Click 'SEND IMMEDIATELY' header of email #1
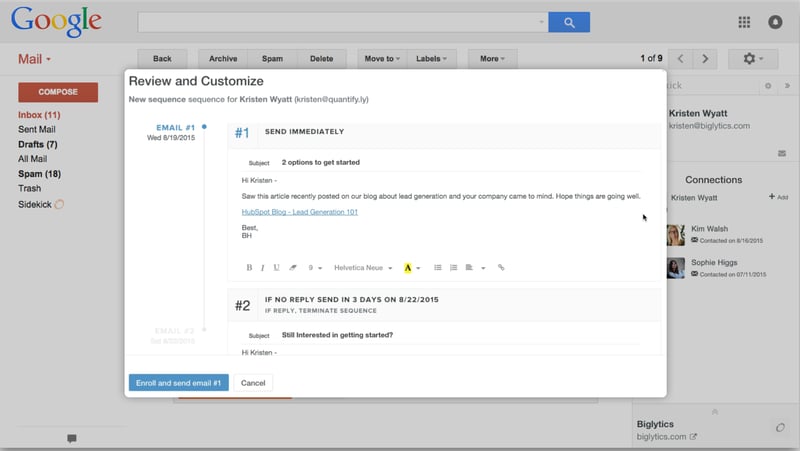Viewport: 800px width, 451px height. (305, 132)
